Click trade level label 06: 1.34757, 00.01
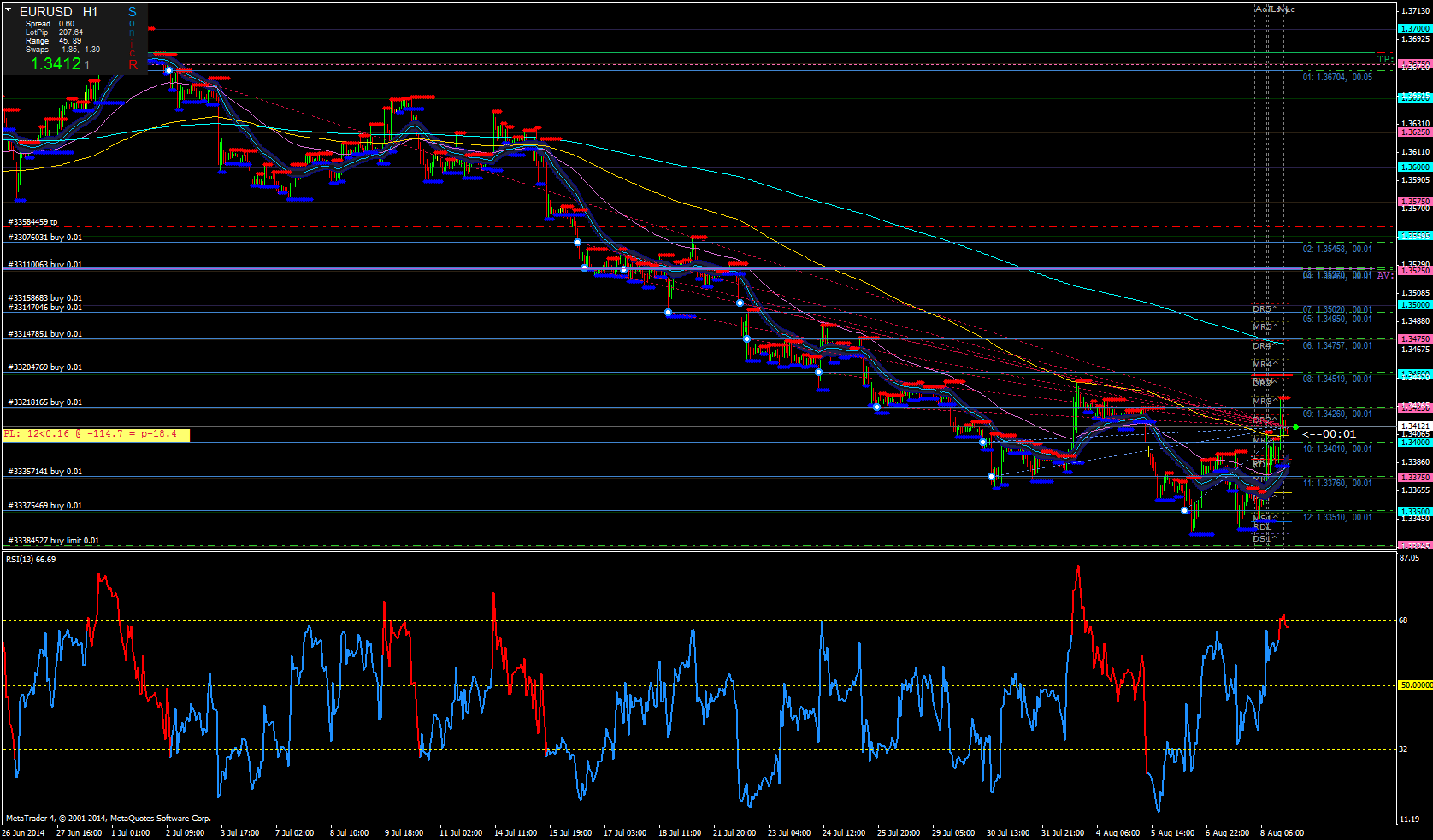 [1337, 346]
